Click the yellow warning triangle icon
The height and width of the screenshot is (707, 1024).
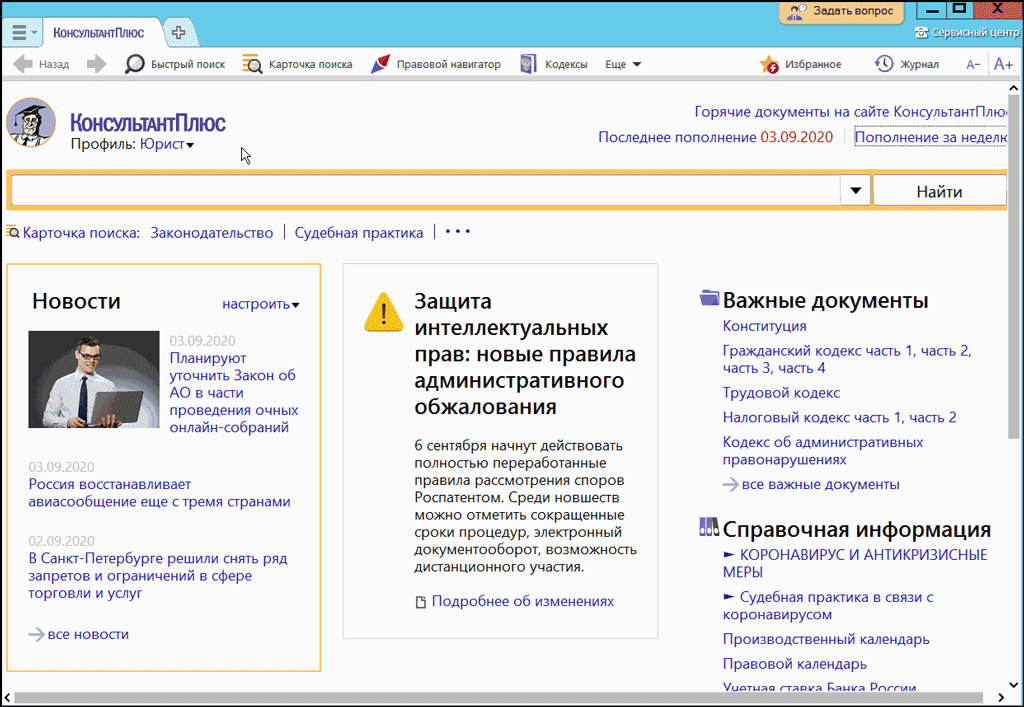(383, 312)
